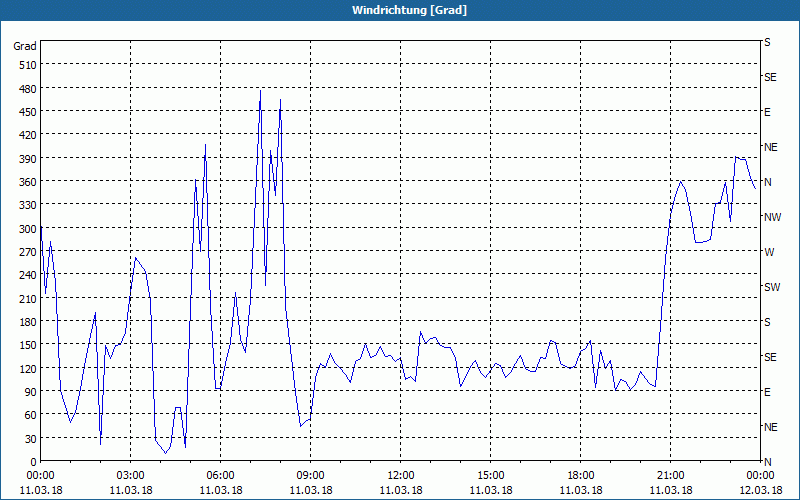Click the 11.03.18 date under 12:00

point(401,490)
